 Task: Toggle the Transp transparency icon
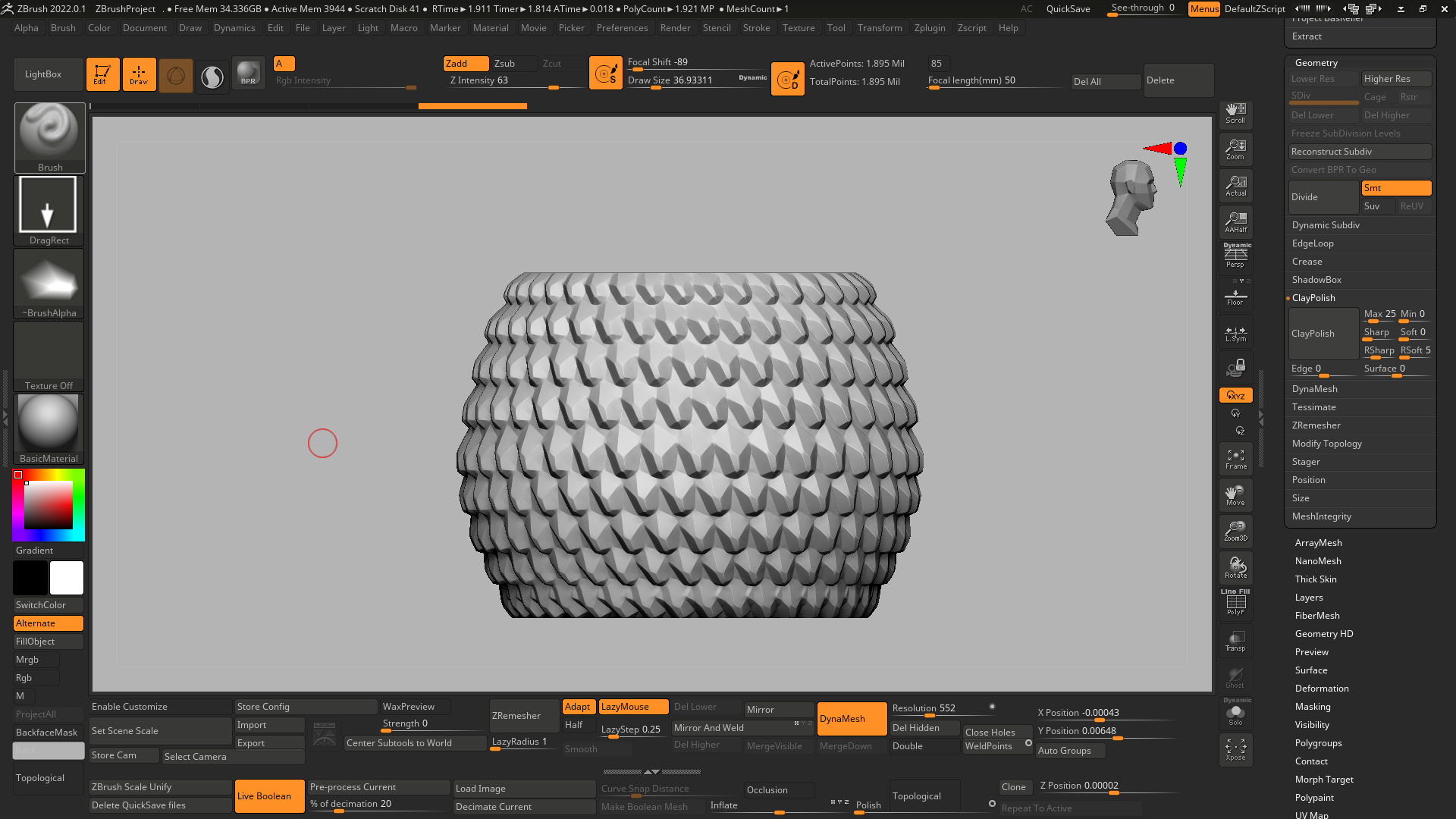pos(1235,641)
